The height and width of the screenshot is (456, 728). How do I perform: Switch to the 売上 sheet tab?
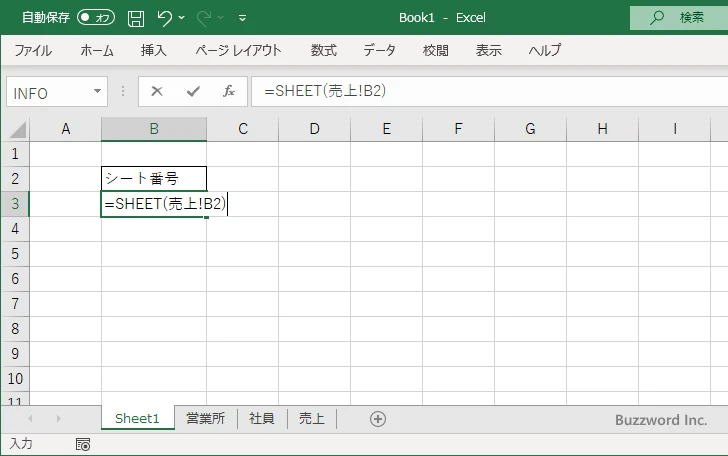(x=312, y=419)
